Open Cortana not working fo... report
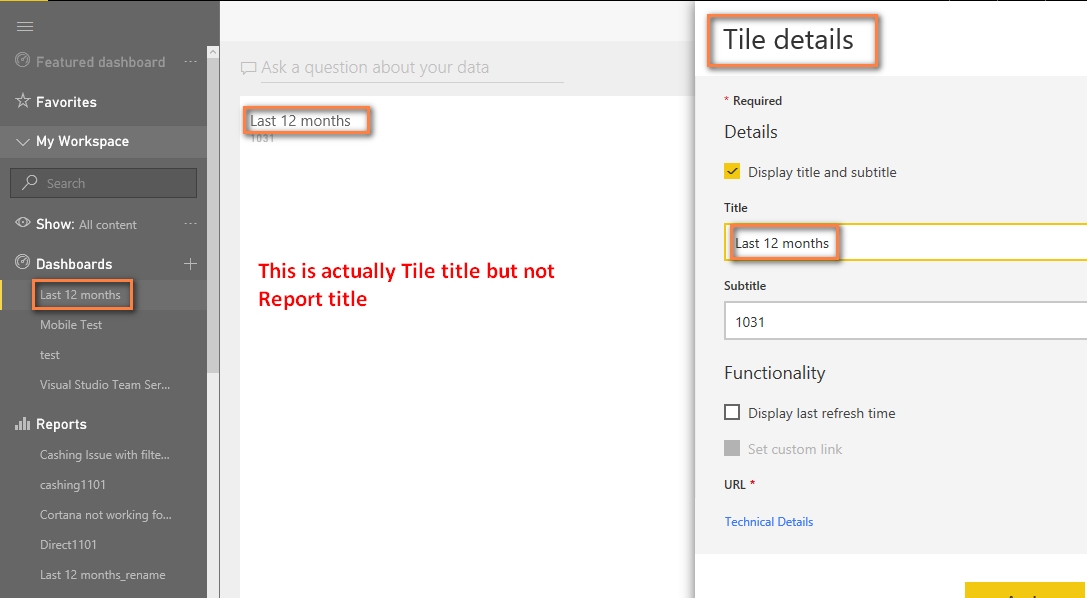The height and width of the screenshot is (598, 1087). point(105,514)
